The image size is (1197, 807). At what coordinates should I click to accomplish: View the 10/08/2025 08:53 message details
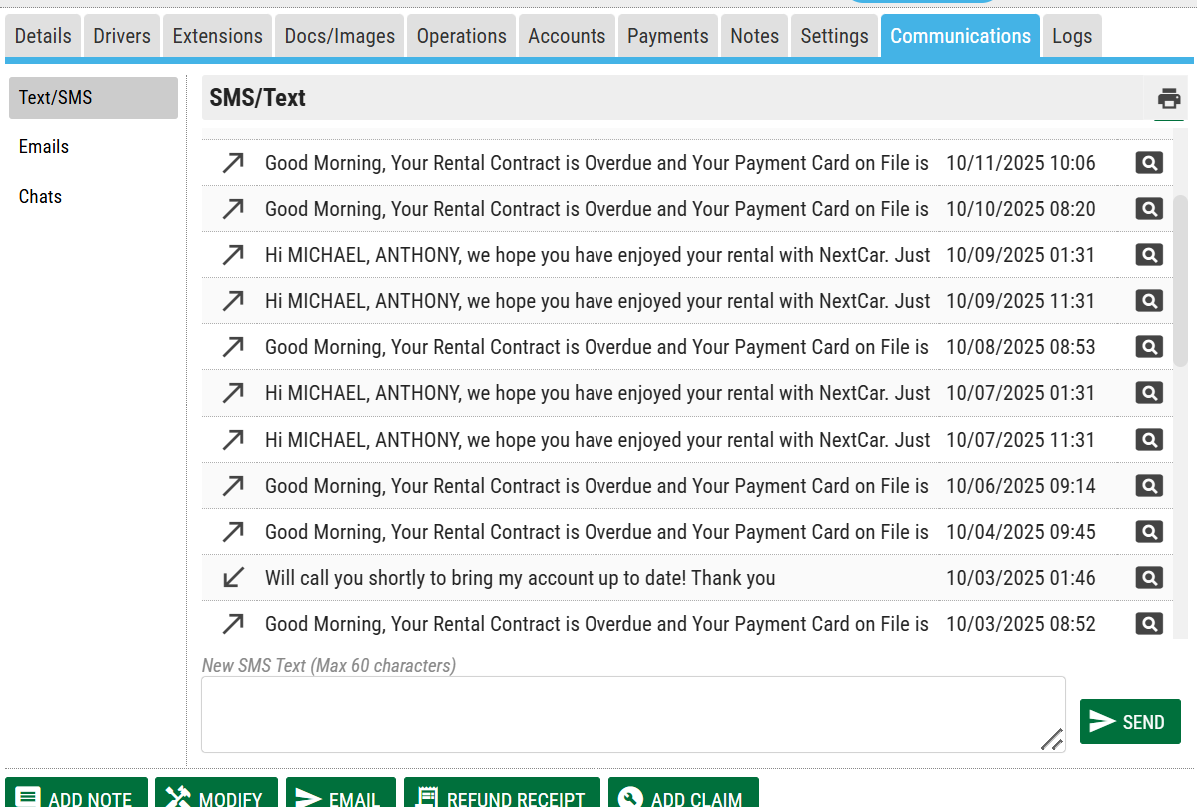click(x=1149, y=347)
